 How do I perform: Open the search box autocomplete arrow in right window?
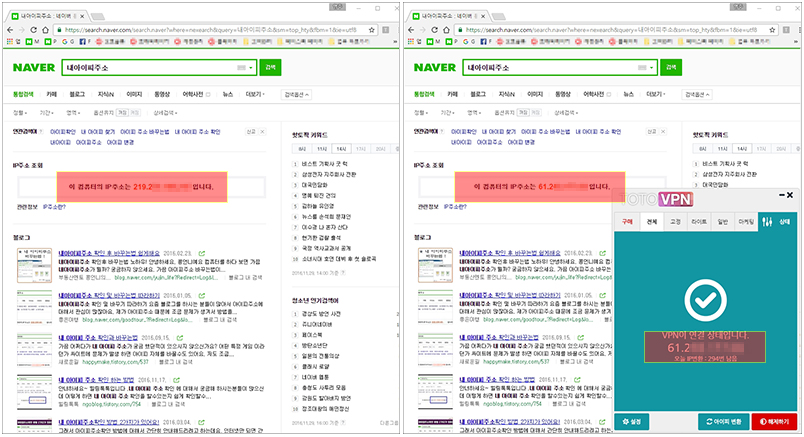pyautogui.click(x=651, y=68)
